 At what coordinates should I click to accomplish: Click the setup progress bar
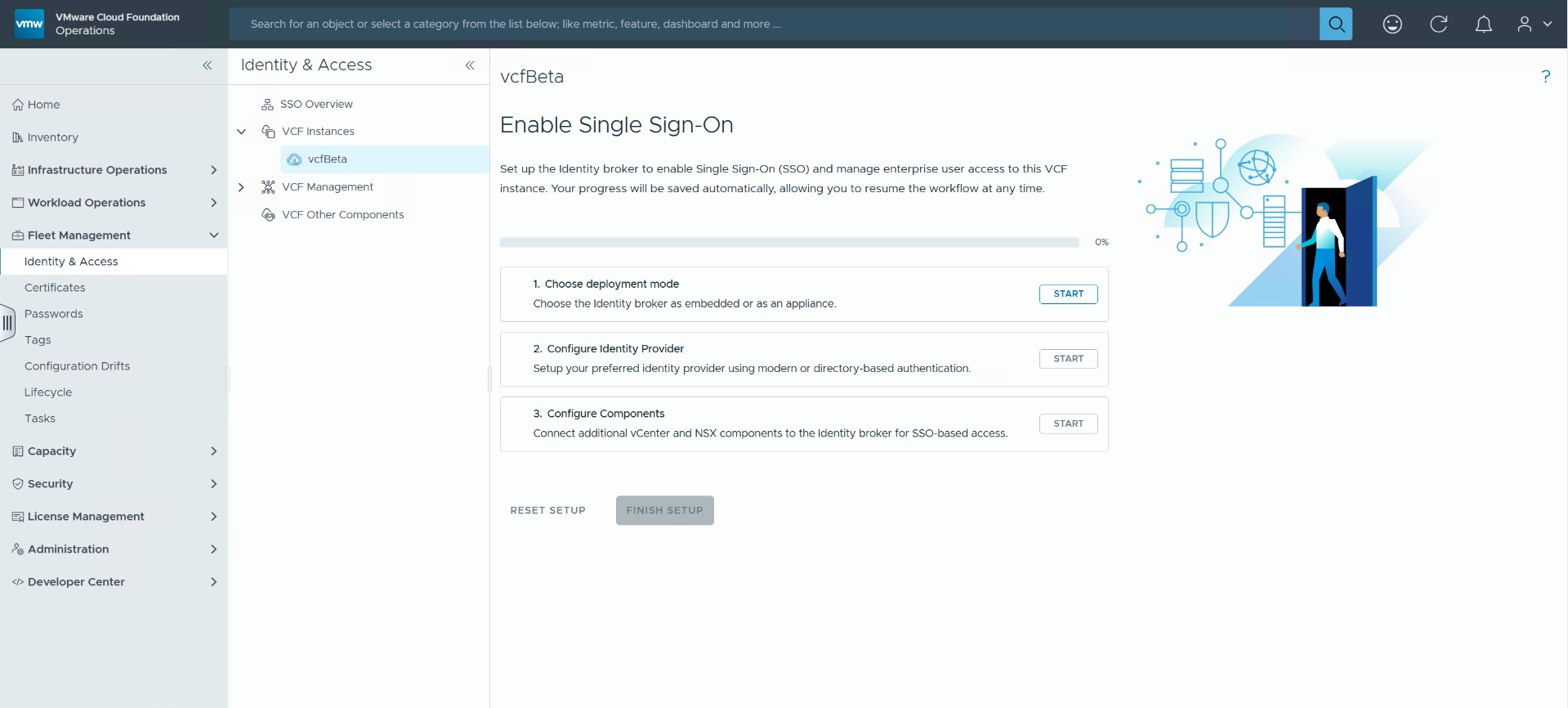(x=789, y=242)
